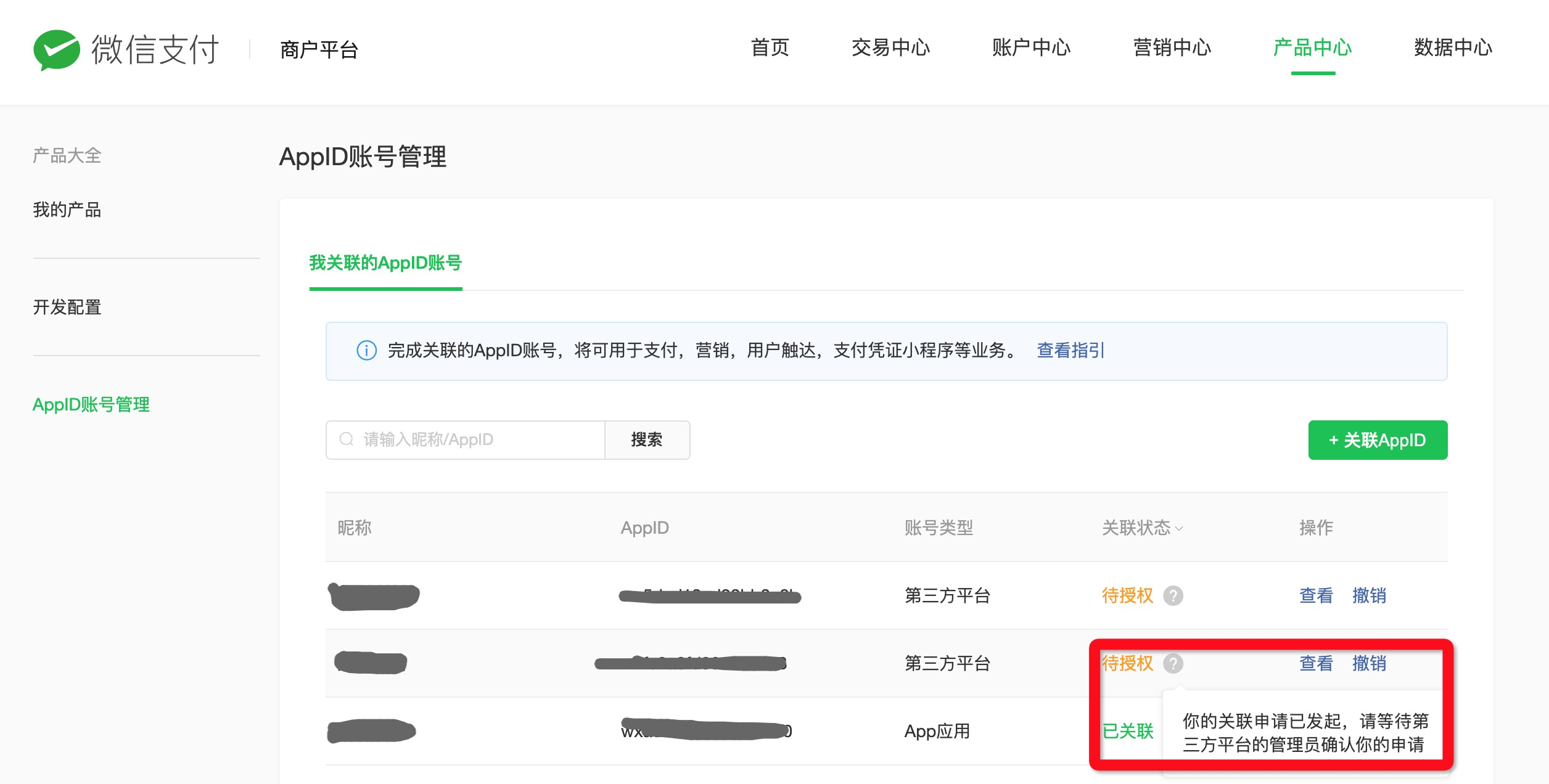
Task: Open 产品中心 in top navigation
Action: [1312, 48]
